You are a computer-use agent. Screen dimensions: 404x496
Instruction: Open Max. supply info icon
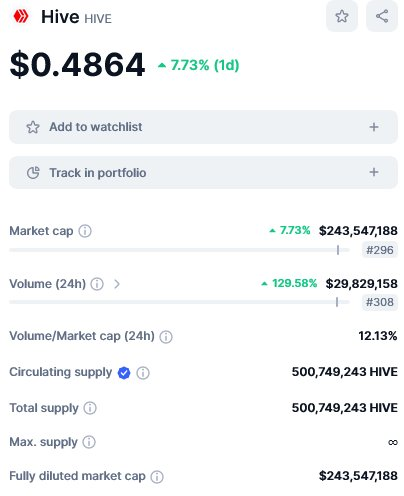tap(89, 442)
